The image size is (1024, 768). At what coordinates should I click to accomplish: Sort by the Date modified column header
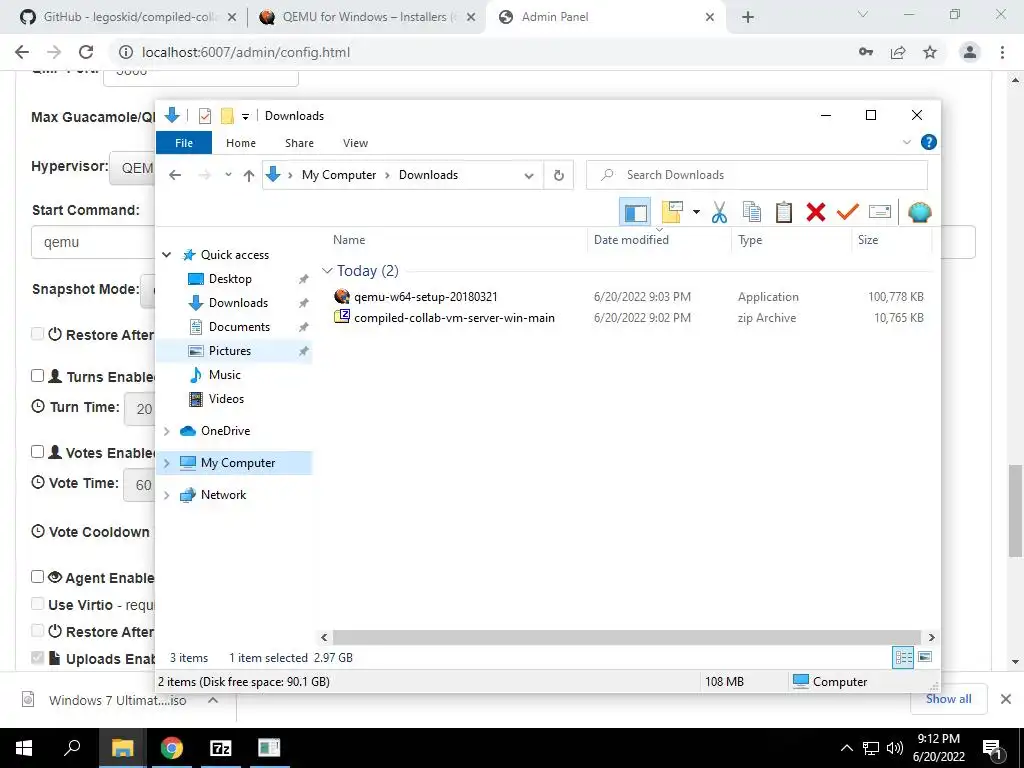[x=631, y=240]
